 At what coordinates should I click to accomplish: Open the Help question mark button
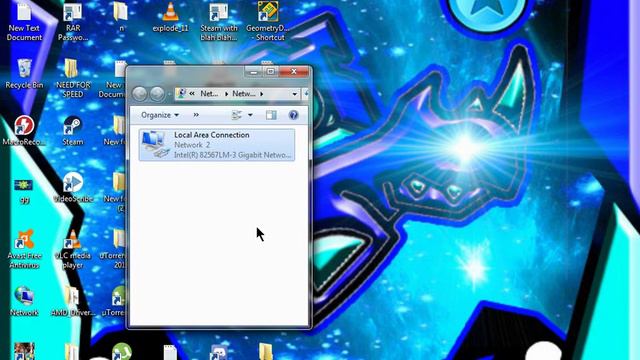pos(293,115)
